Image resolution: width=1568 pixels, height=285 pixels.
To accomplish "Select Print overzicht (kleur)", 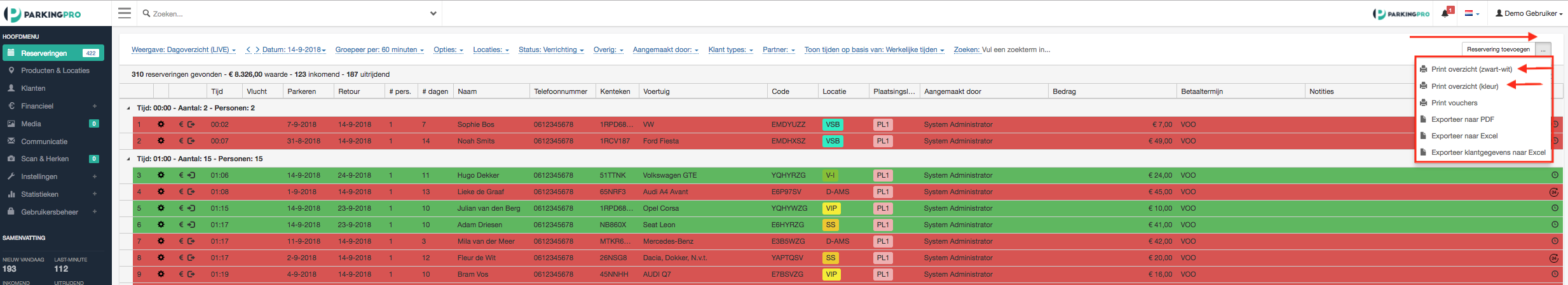I will [x=1464, y=86].
